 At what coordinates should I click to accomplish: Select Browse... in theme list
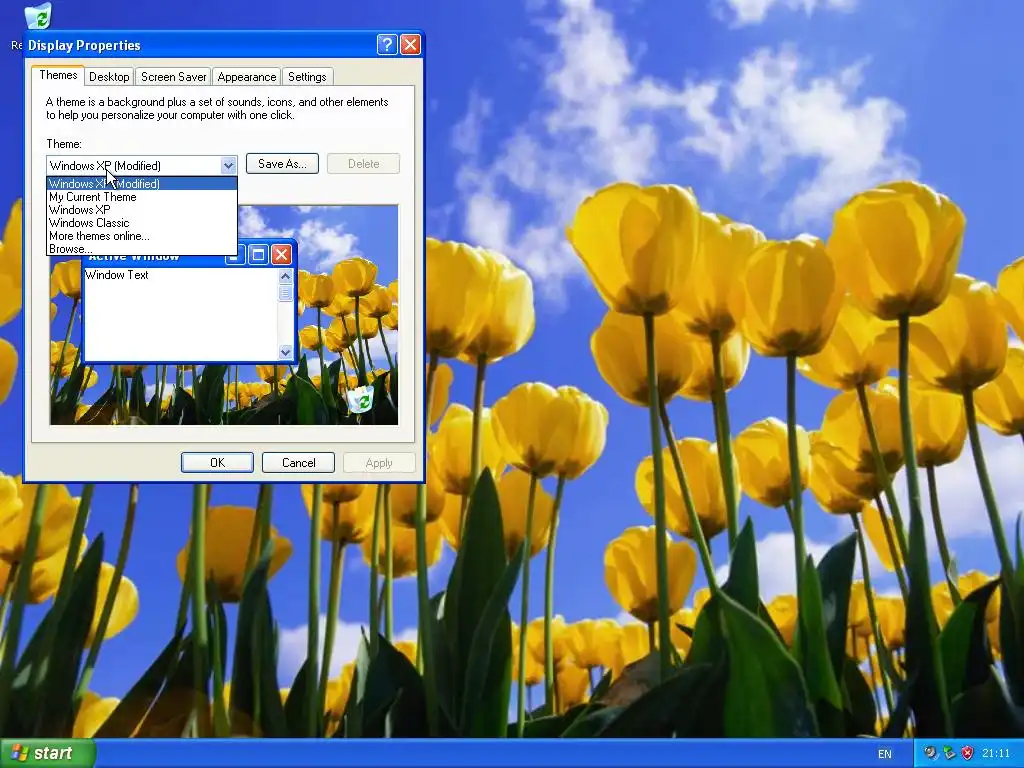coord(142,249)
